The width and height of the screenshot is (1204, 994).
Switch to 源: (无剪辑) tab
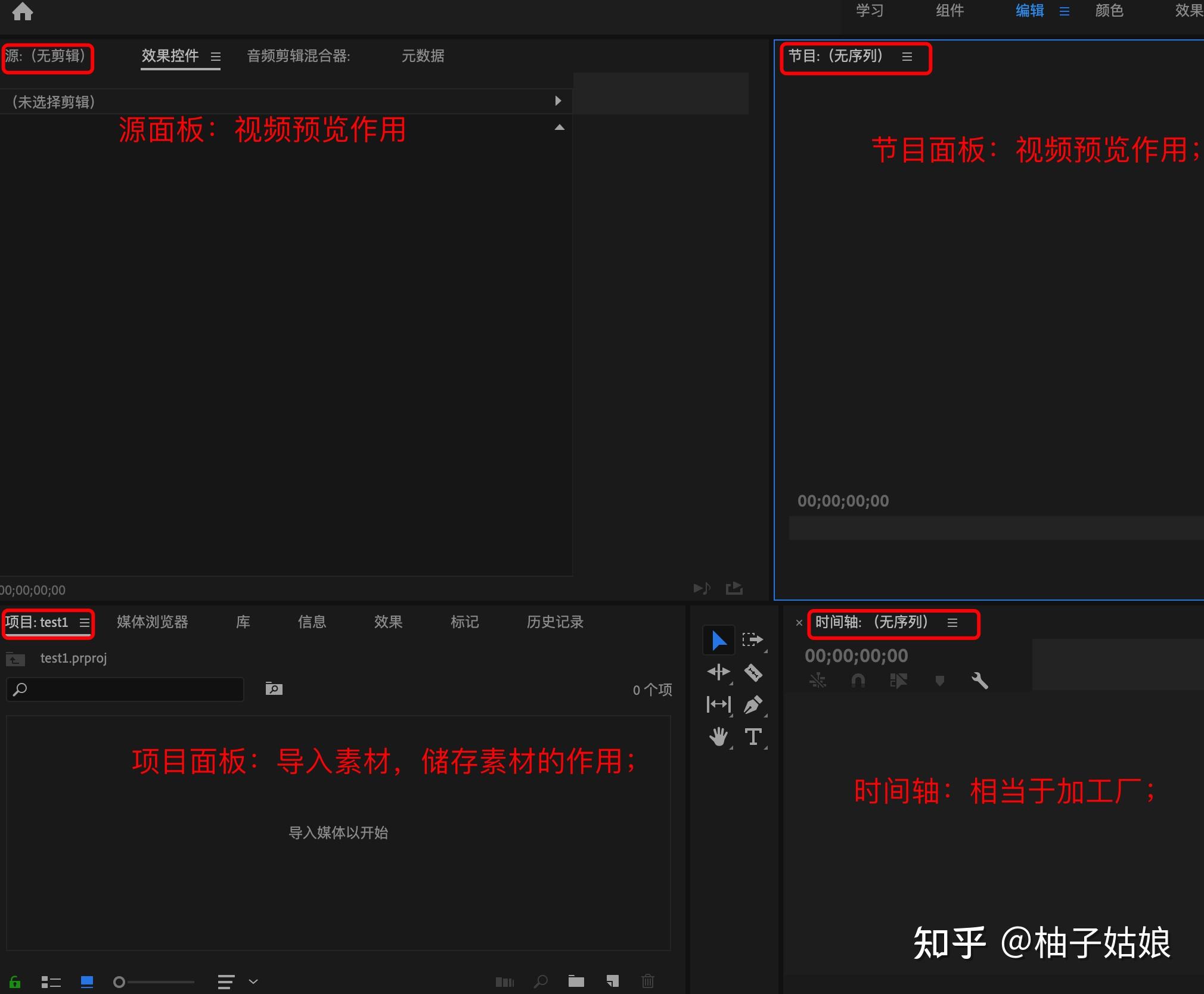coord(45,56)
